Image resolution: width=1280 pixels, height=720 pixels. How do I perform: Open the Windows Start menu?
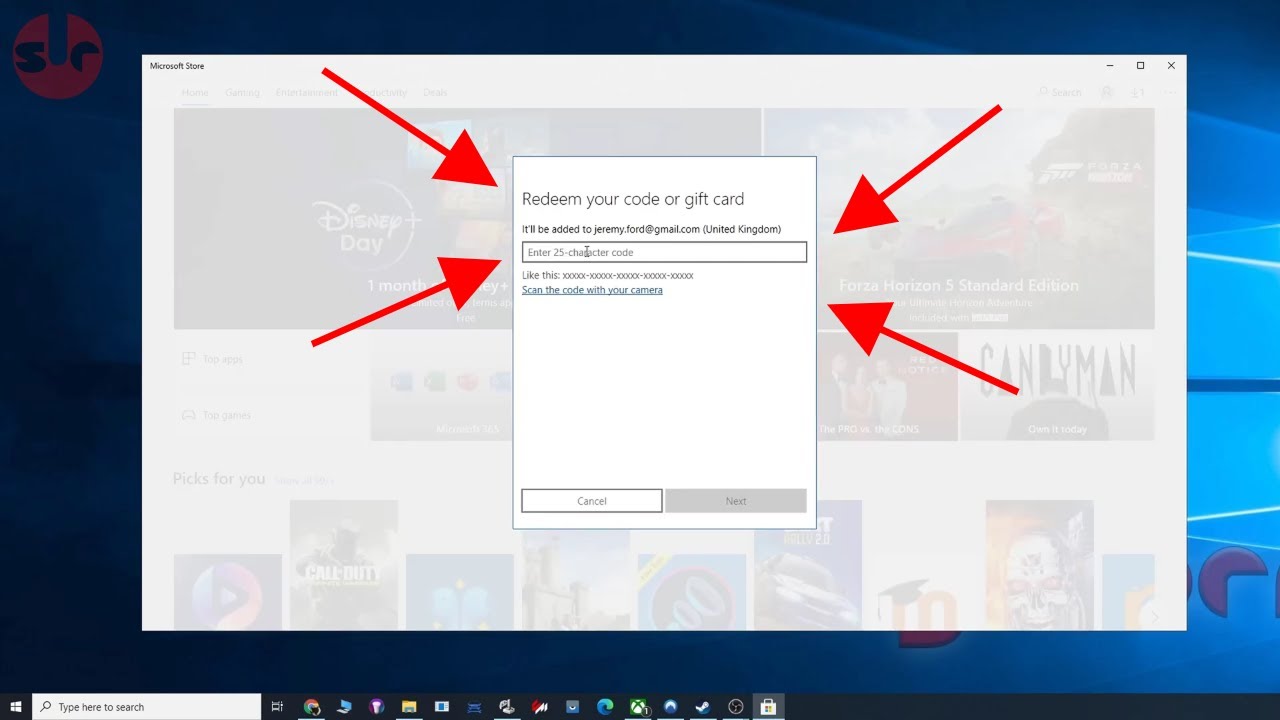point(16,707)
